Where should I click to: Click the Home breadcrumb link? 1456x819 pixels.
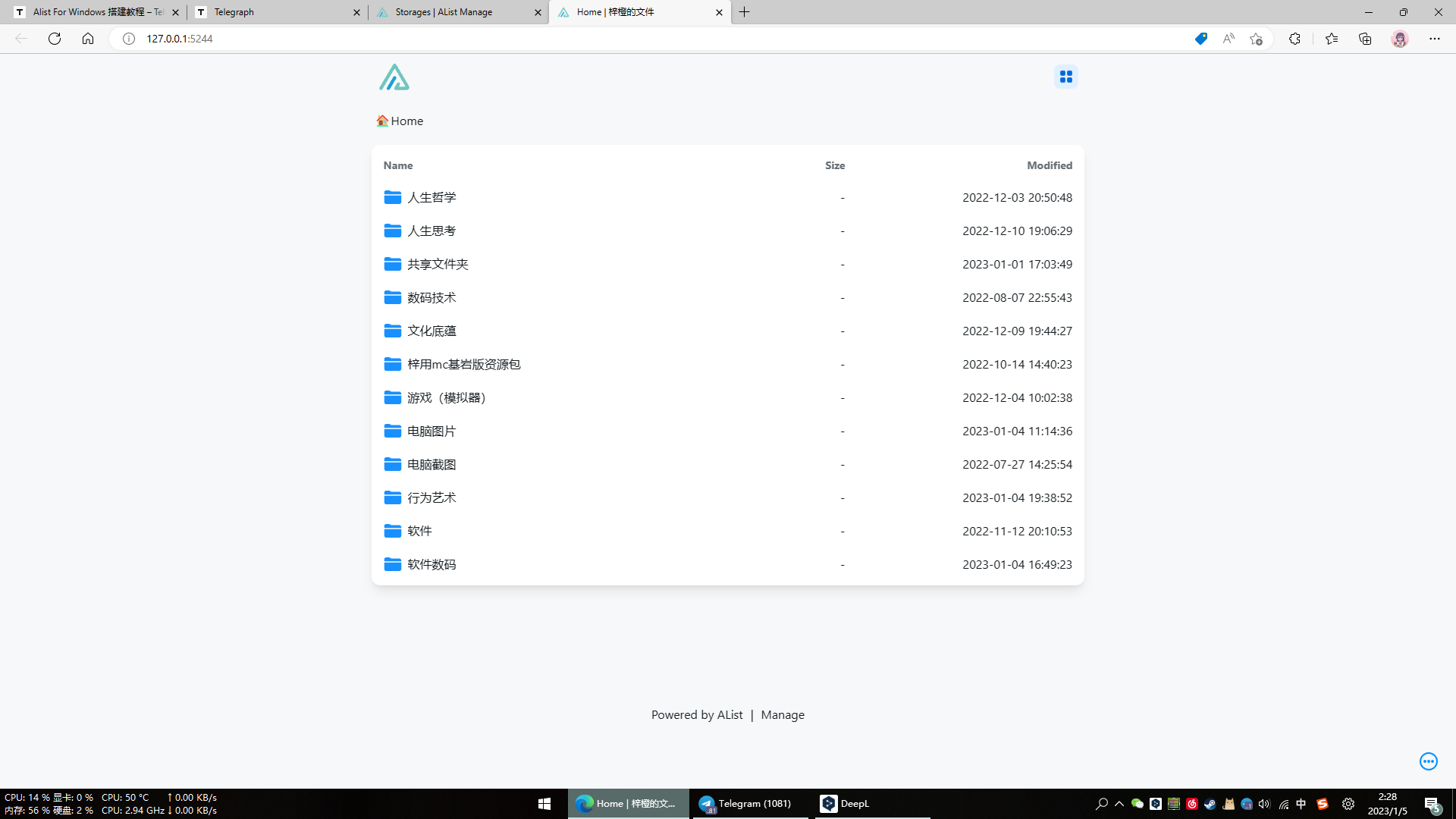(x=406, y=121)
